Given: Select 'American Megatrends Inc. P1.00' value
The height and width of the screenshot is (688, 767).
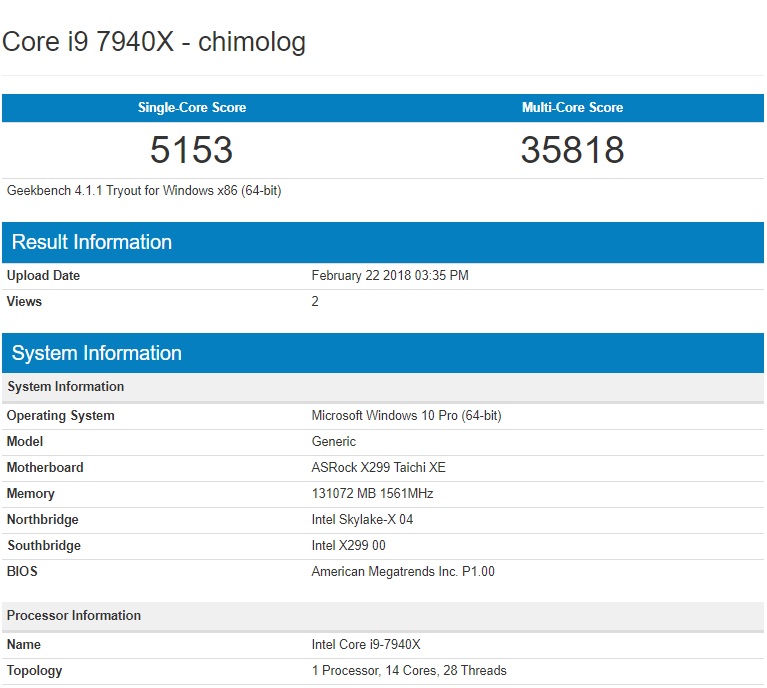Looking at the screenshot, I should click(x=403, y=572).
